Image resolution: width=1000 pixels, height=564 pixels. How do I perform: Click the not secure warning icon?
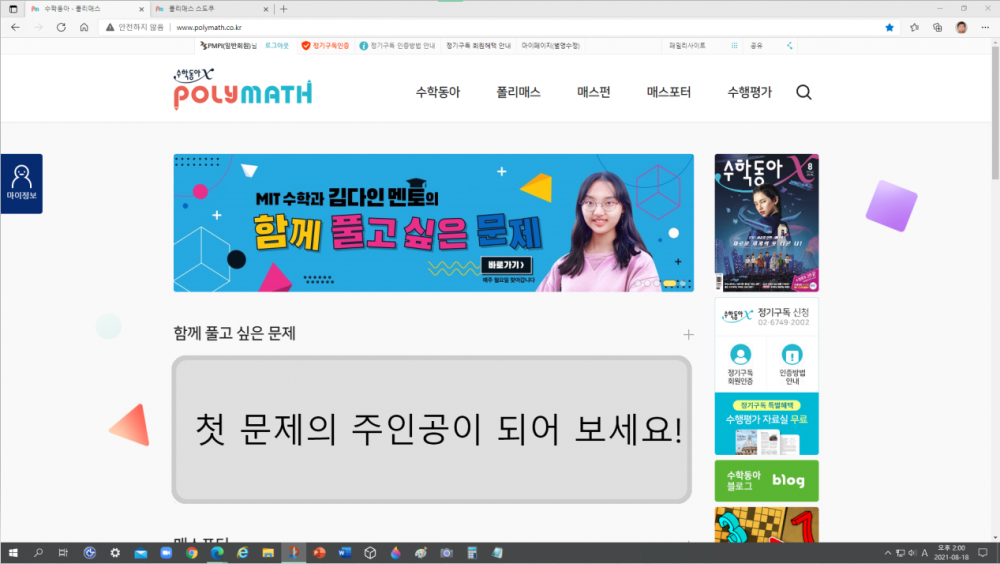coord(110,27)
